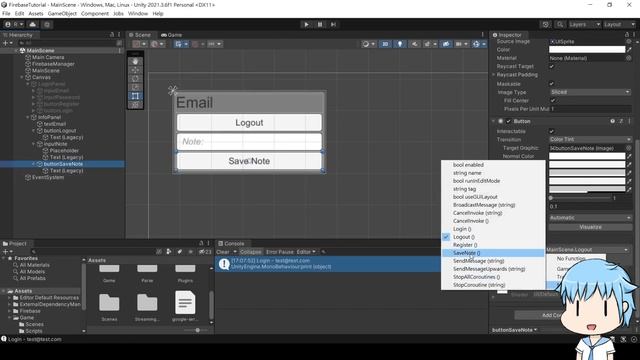The width and height of the screenshot is (640, 360).
Task: Choose Register () in function list
Action: coord(493,245)
